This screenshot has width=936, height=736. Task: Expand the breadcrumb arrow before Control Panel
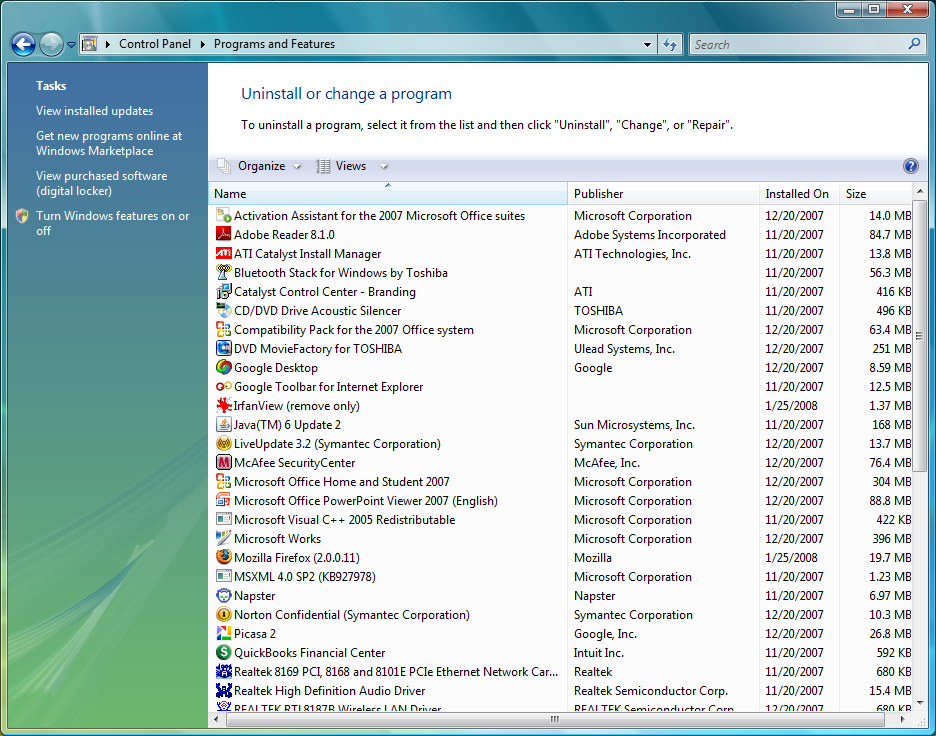point(107,44)
